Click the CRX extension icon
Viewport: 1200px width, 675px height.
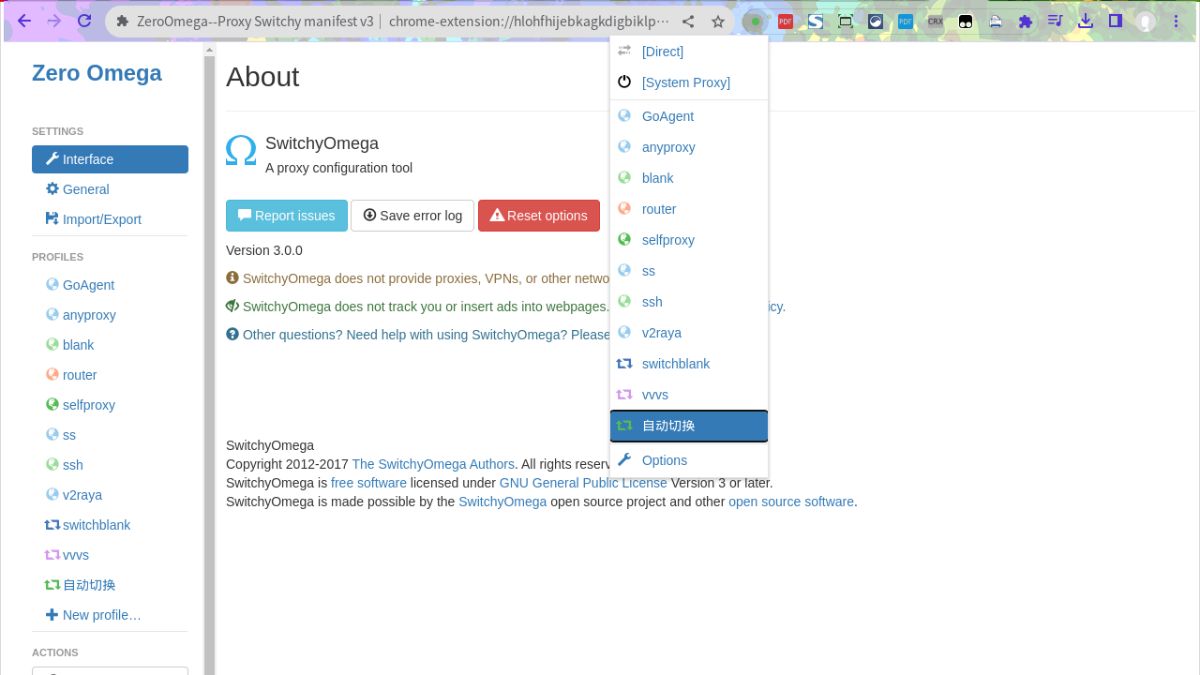click(935, 21)
